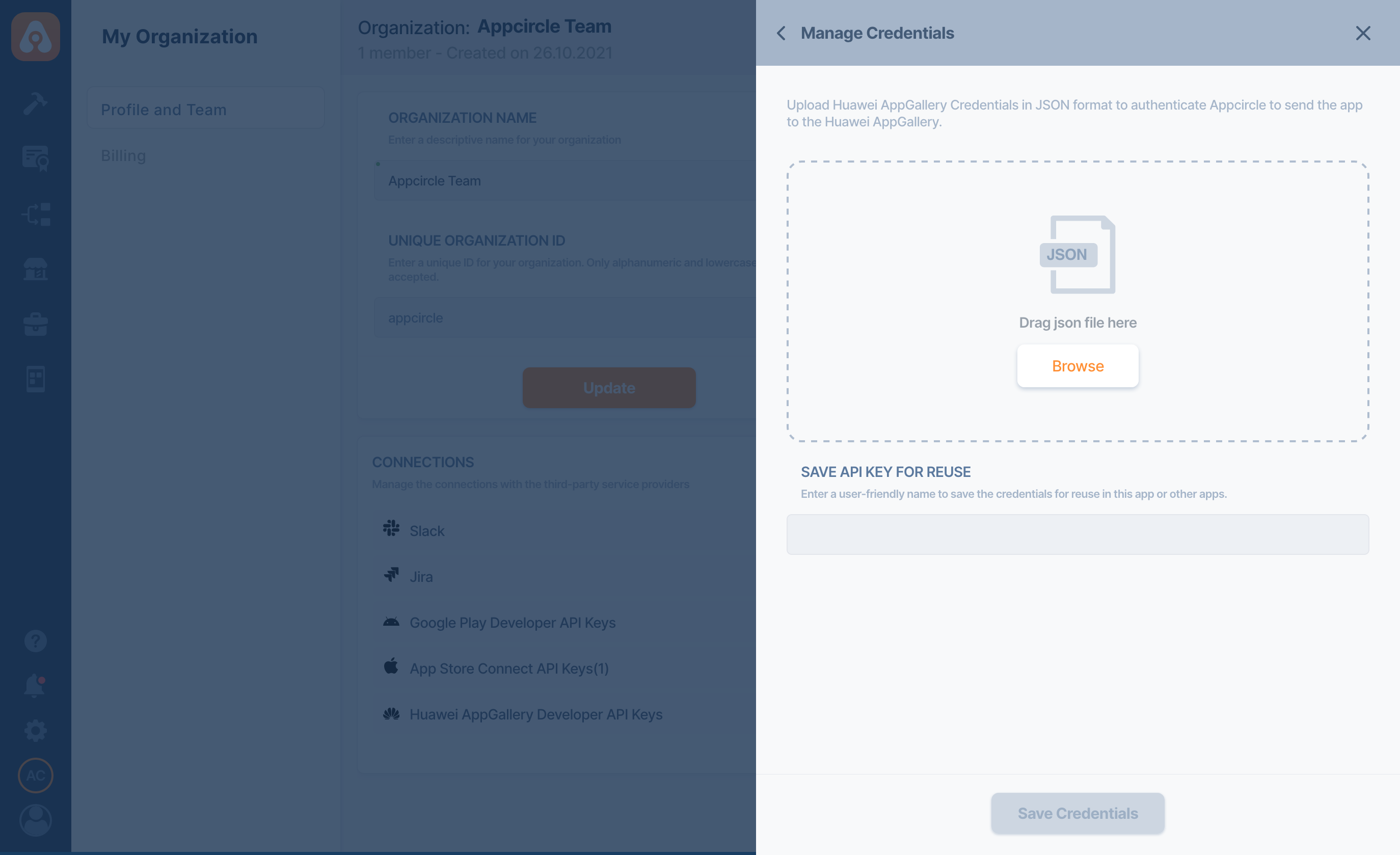The image size is (1400, 855).
Task: Click the Google Play Developer API Keys icon
Action: [x=392, y=621]
